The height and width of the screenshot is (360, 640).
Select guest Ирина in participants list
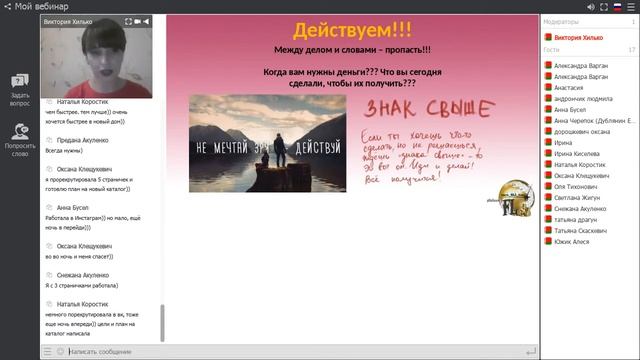pos(563,143)
